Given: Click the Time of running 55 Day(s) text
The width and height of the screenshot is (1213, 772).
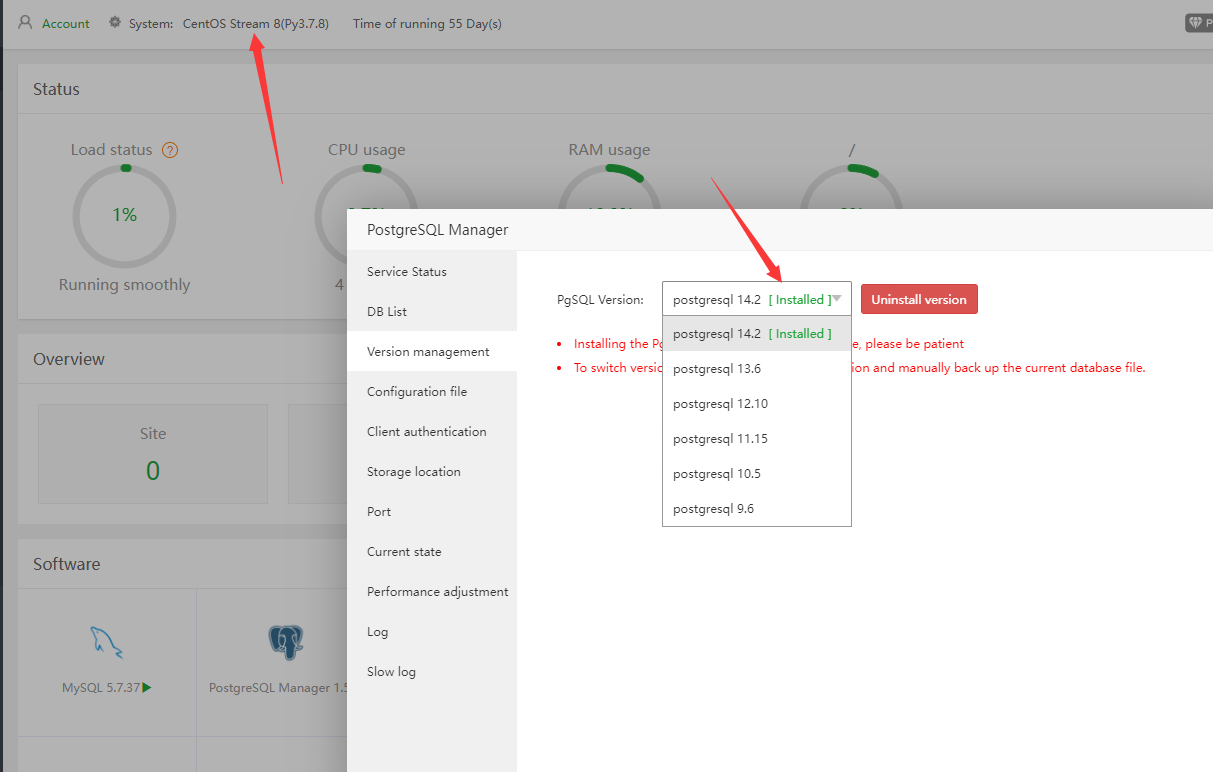Looking at the screenshot, I should click(427, 23).
